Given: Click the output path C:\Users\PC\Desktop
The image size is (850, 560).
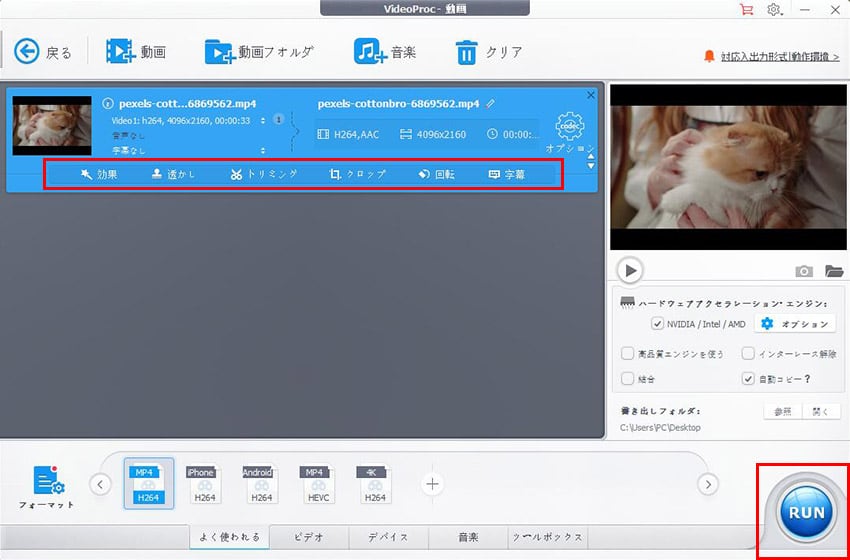Looking at the screenshot, I should 660,428.
